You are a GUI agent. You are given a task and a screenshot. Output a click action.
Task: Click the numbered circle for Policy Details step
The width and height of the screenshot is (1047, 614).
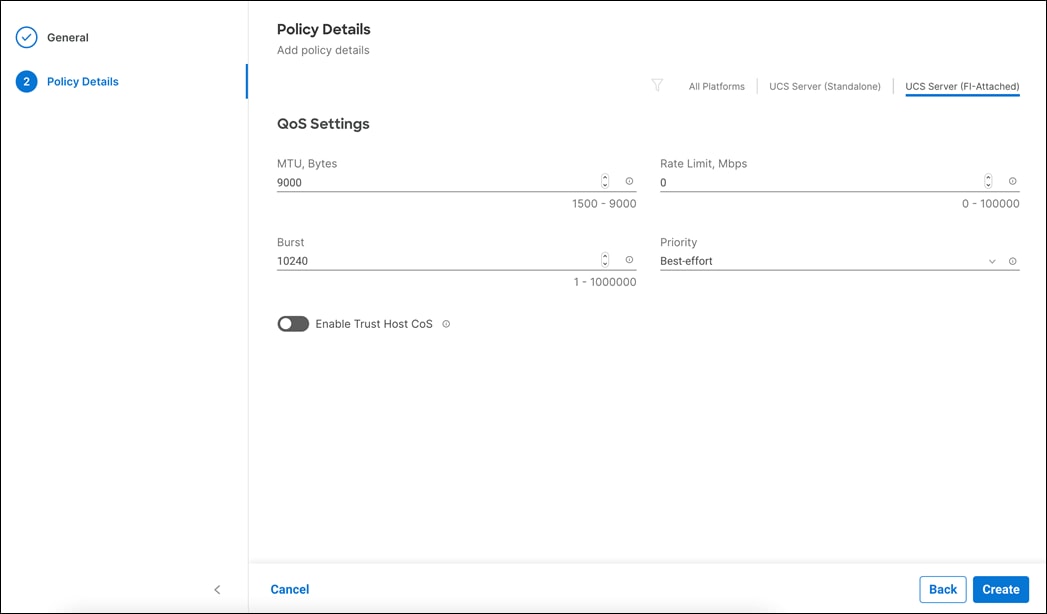coord(26,81)
